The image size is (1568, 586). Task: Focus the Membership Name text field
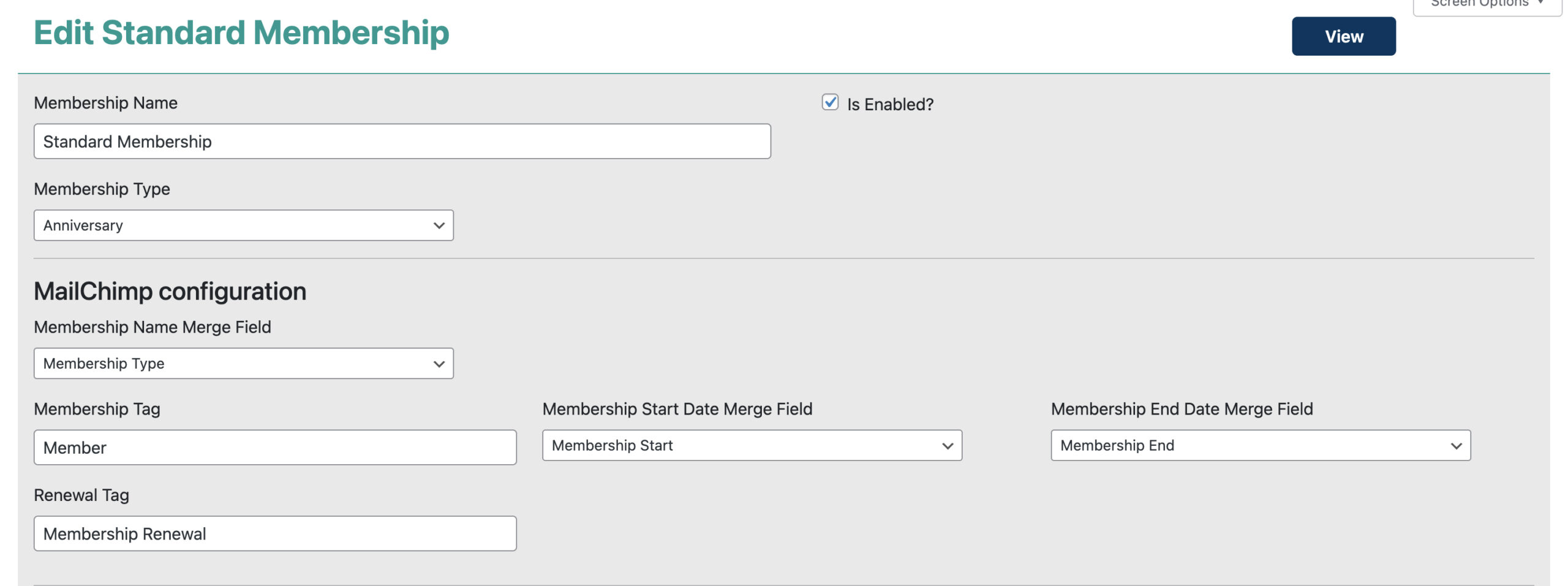tap(402, 141)
